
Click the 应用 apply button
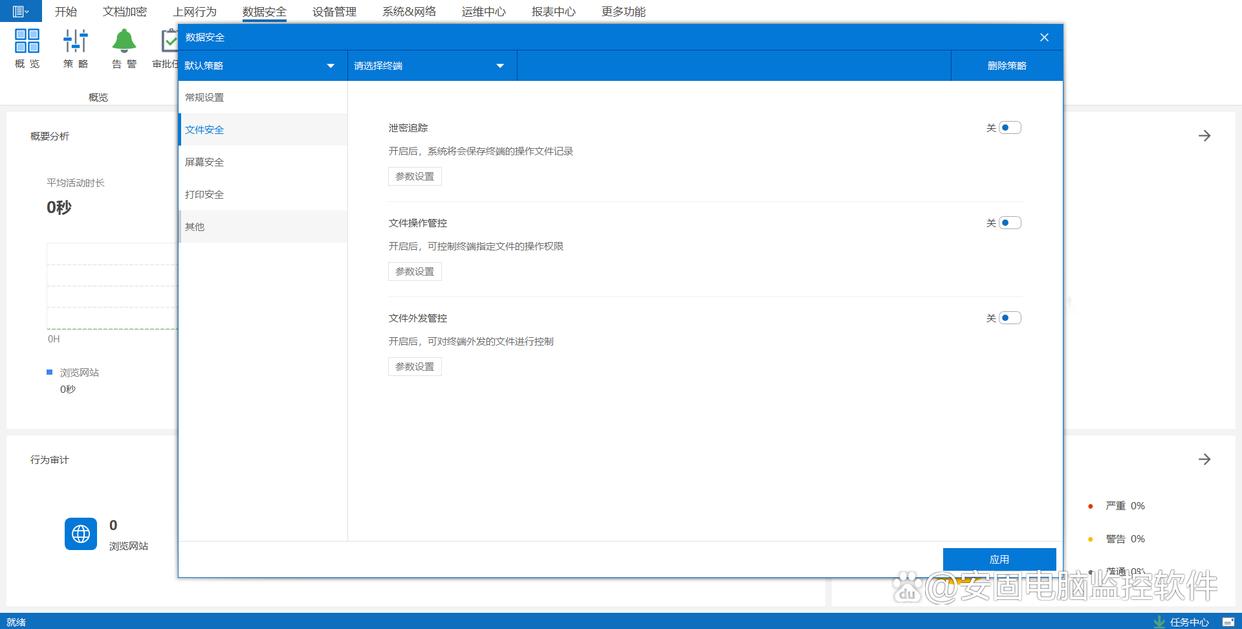point(999,559)
